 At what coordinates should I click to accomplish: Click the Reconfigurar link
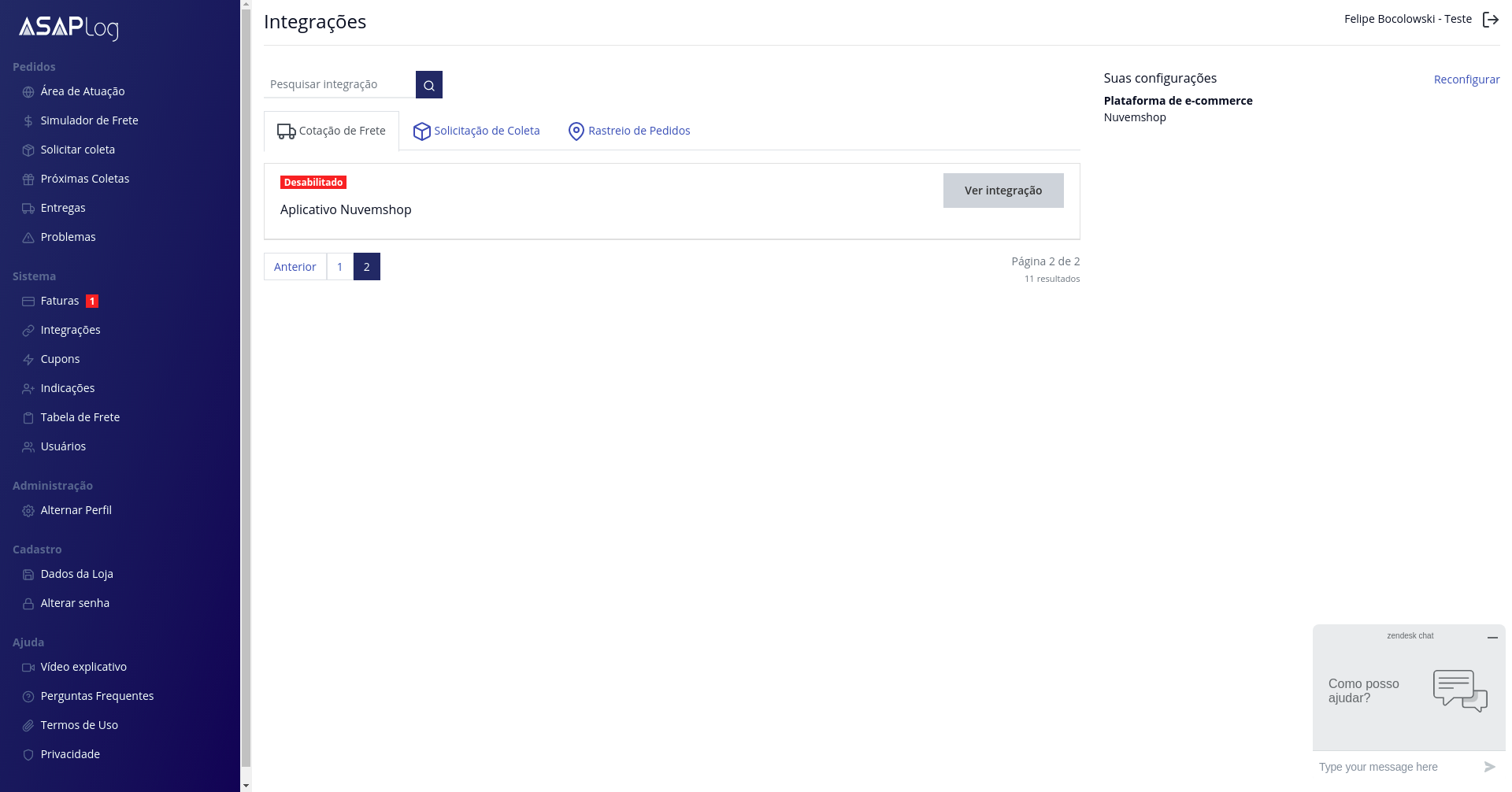point(1466,80)
